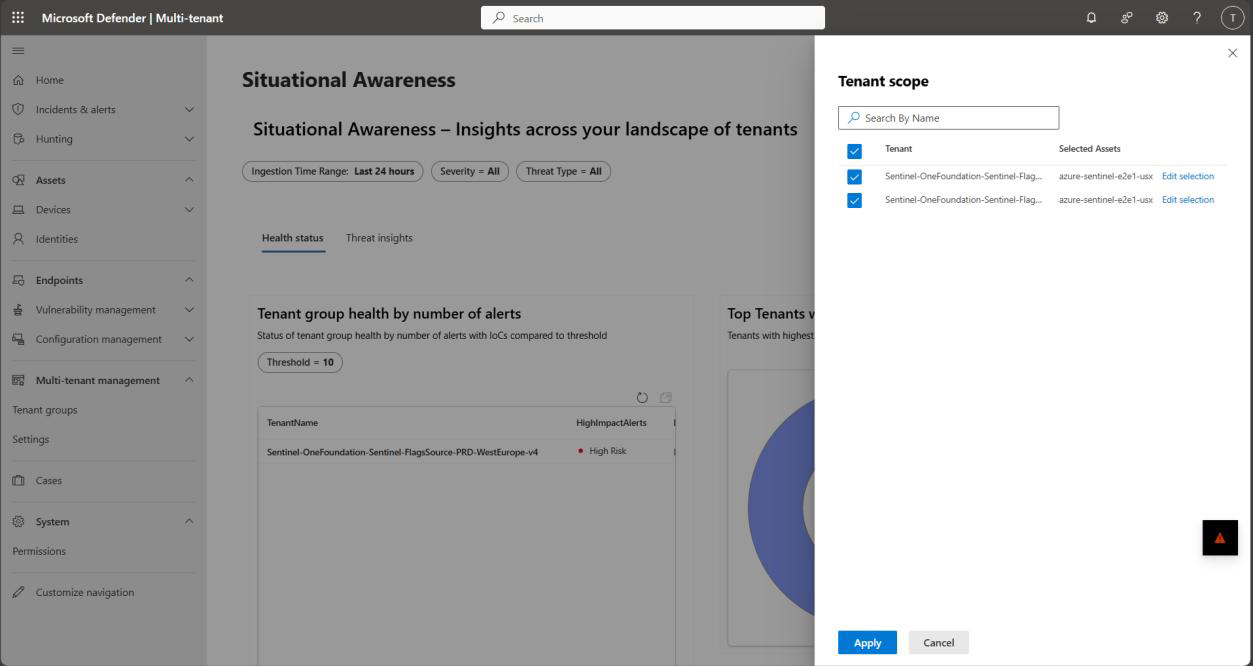Open the user account avatar T

[x=1232, y=18]
